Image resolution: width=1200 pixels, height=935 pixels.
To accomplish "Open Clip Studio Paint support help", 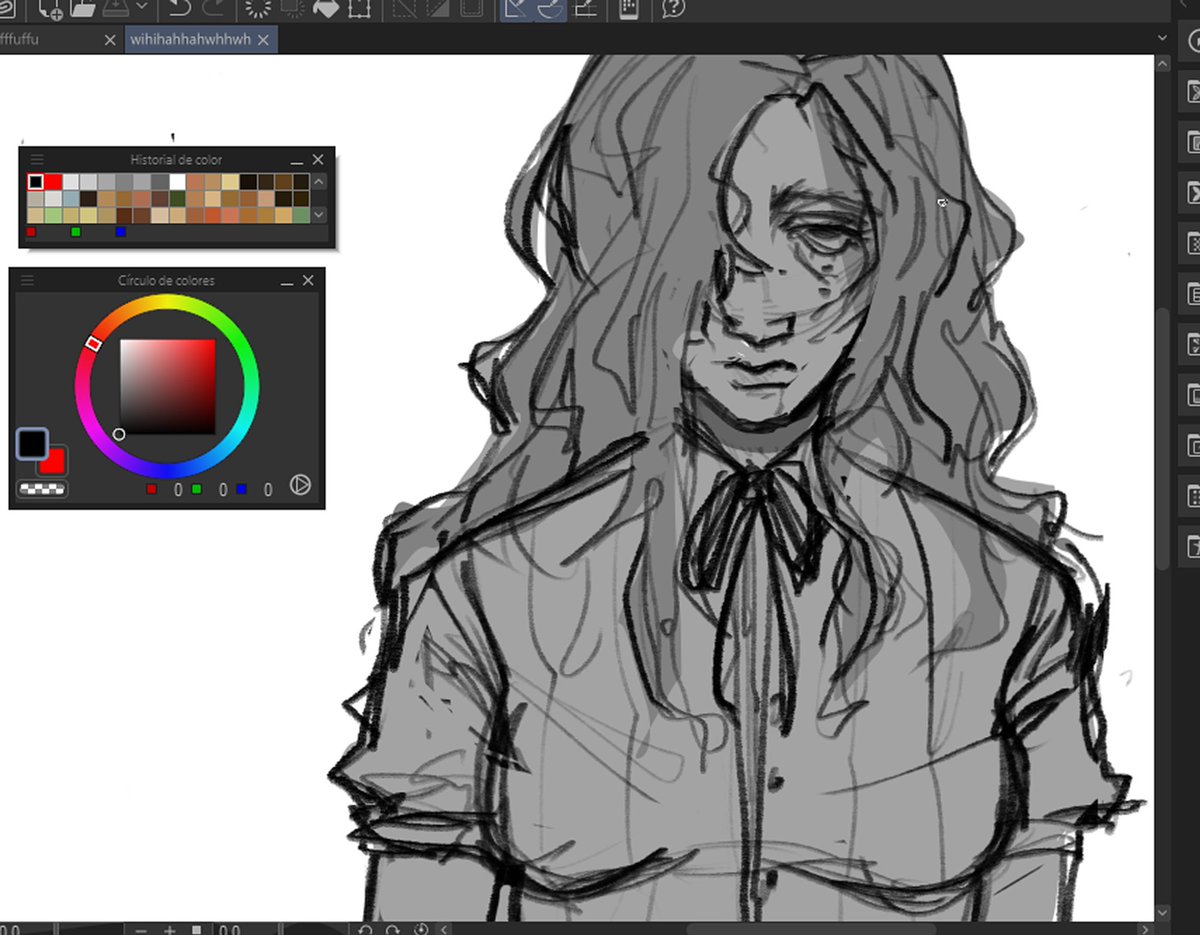I will pyautogui.click(x=674, y=9).
